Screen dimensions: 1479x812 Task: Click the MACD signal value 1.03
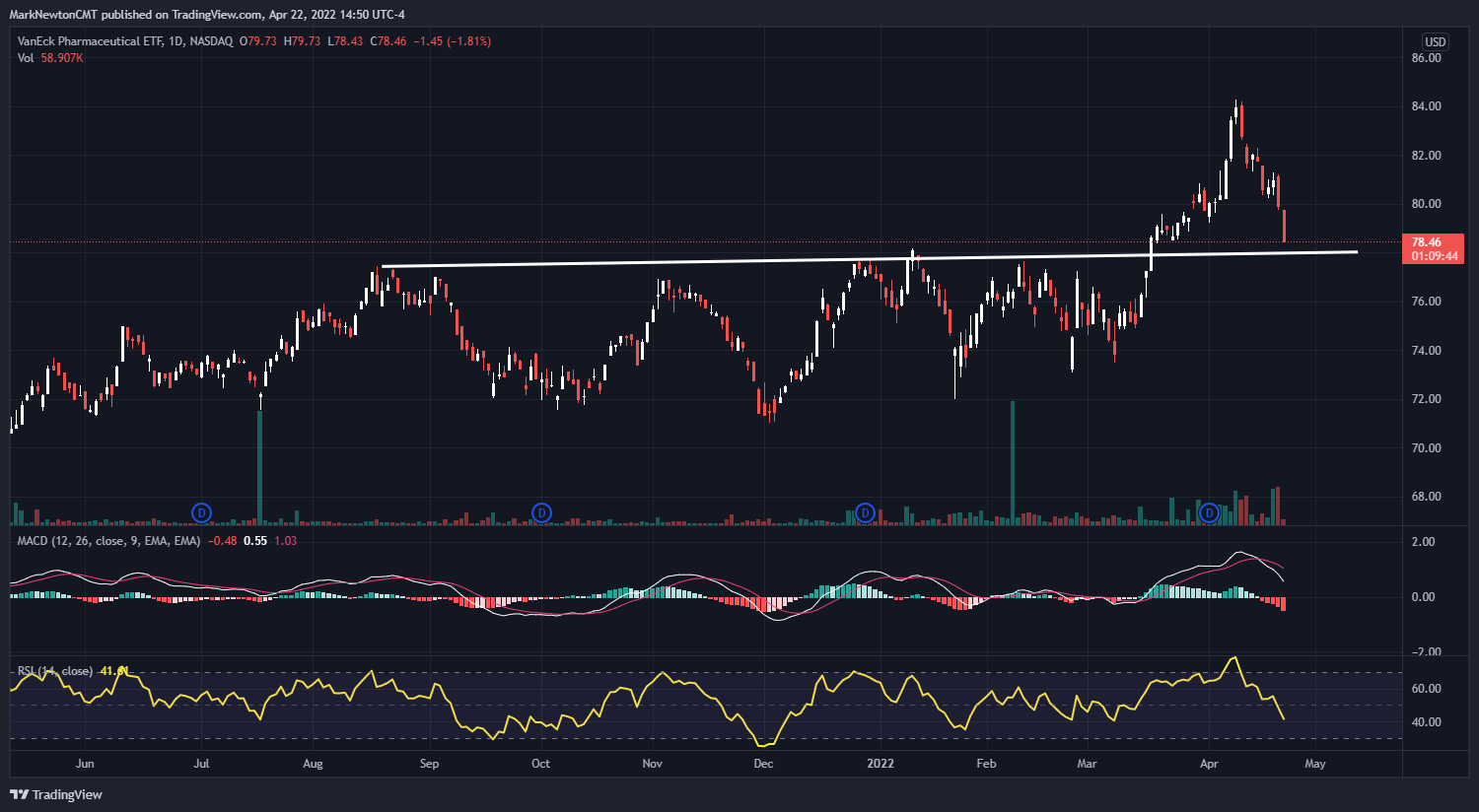click(x=285, y=541)
